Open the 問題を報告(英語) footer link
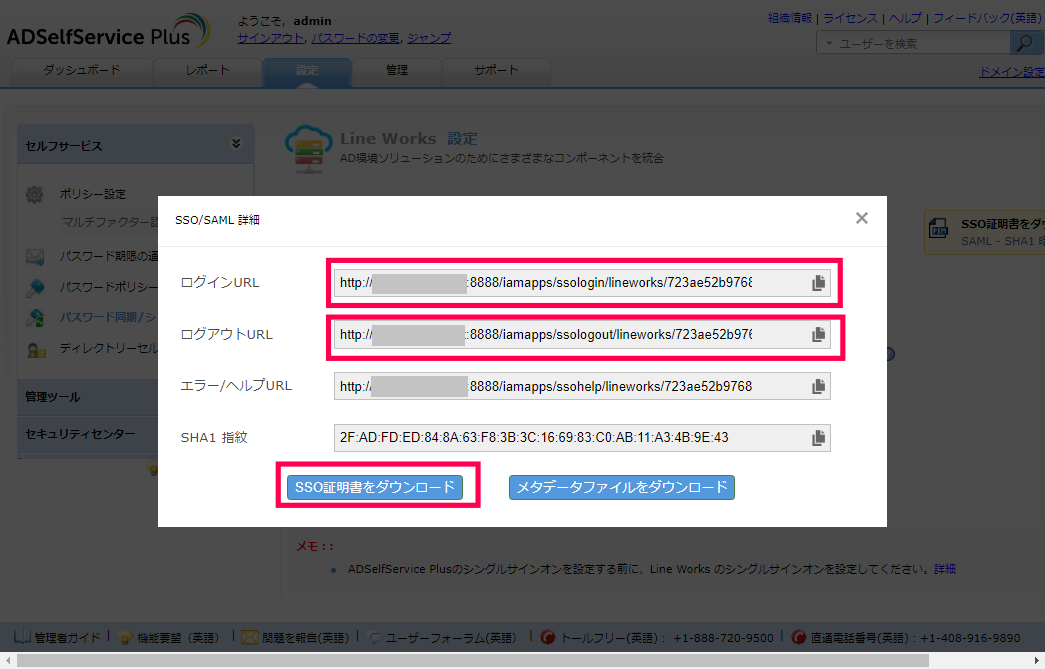1045x669 pixels. pyautogui.click(x=305, y=638)
